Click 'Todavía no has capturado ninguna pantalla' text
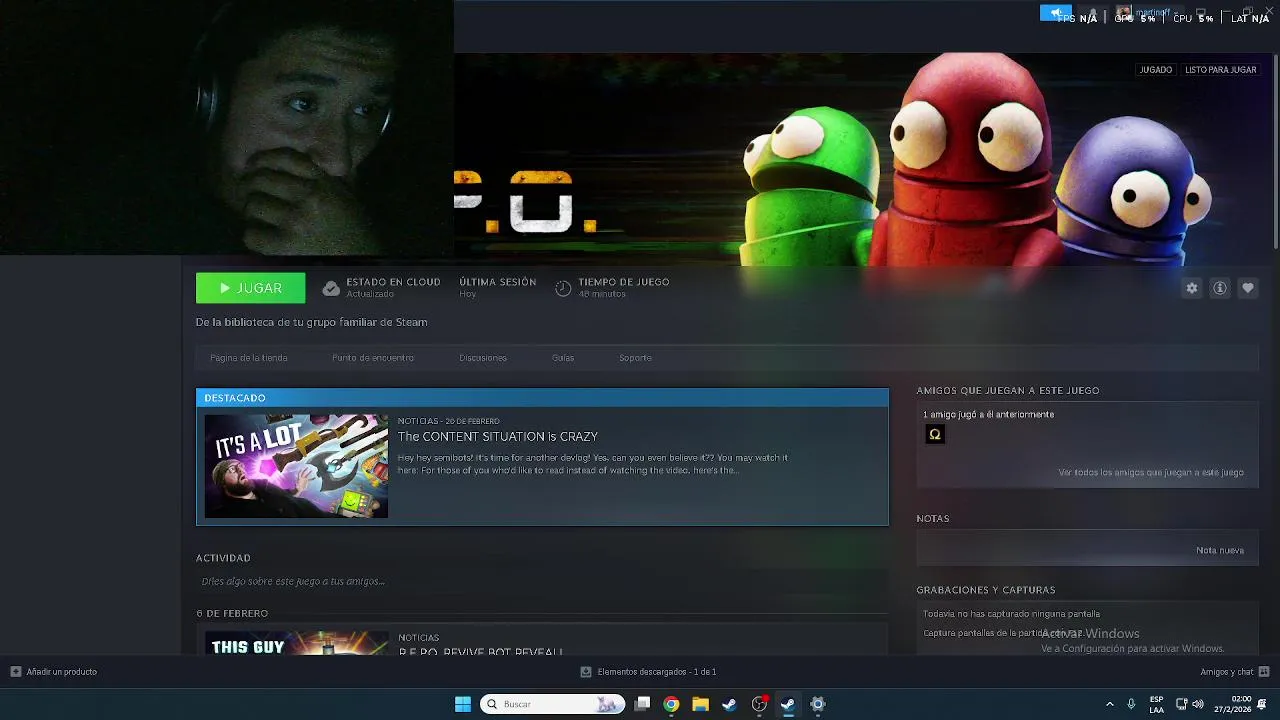 (1011, 614)
